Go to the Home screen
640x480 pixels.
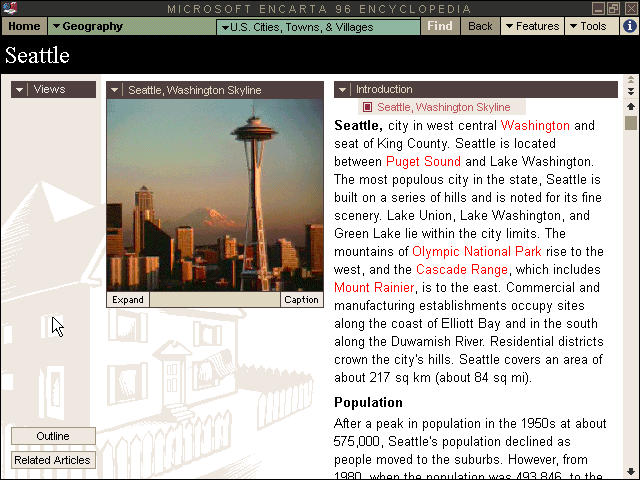click(24, 26)
